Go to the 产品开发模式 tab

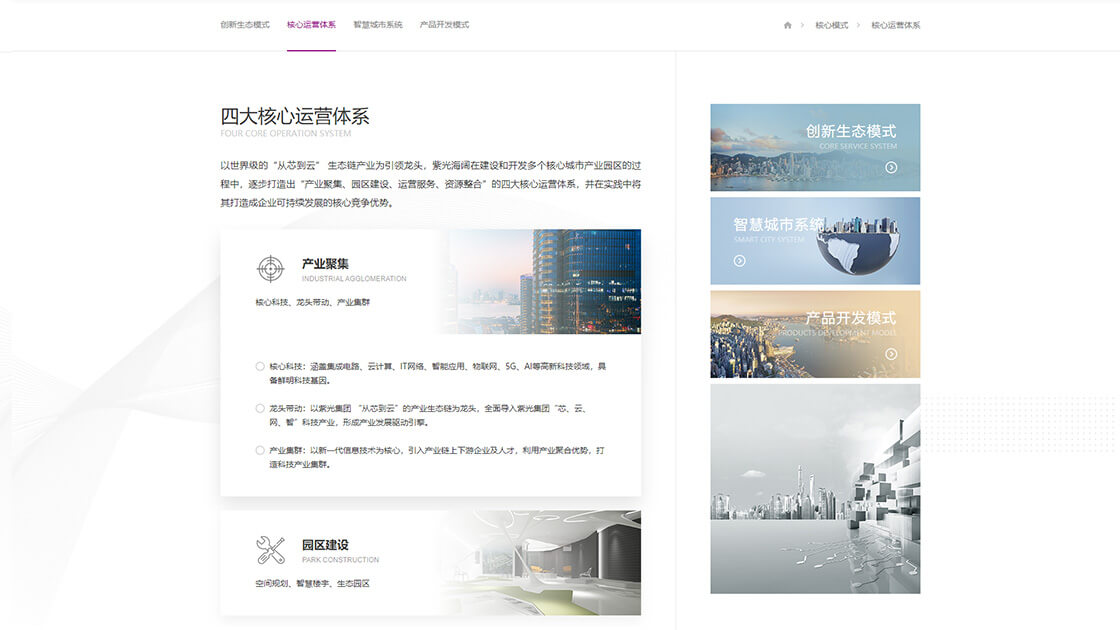click(x=444, y=25)
